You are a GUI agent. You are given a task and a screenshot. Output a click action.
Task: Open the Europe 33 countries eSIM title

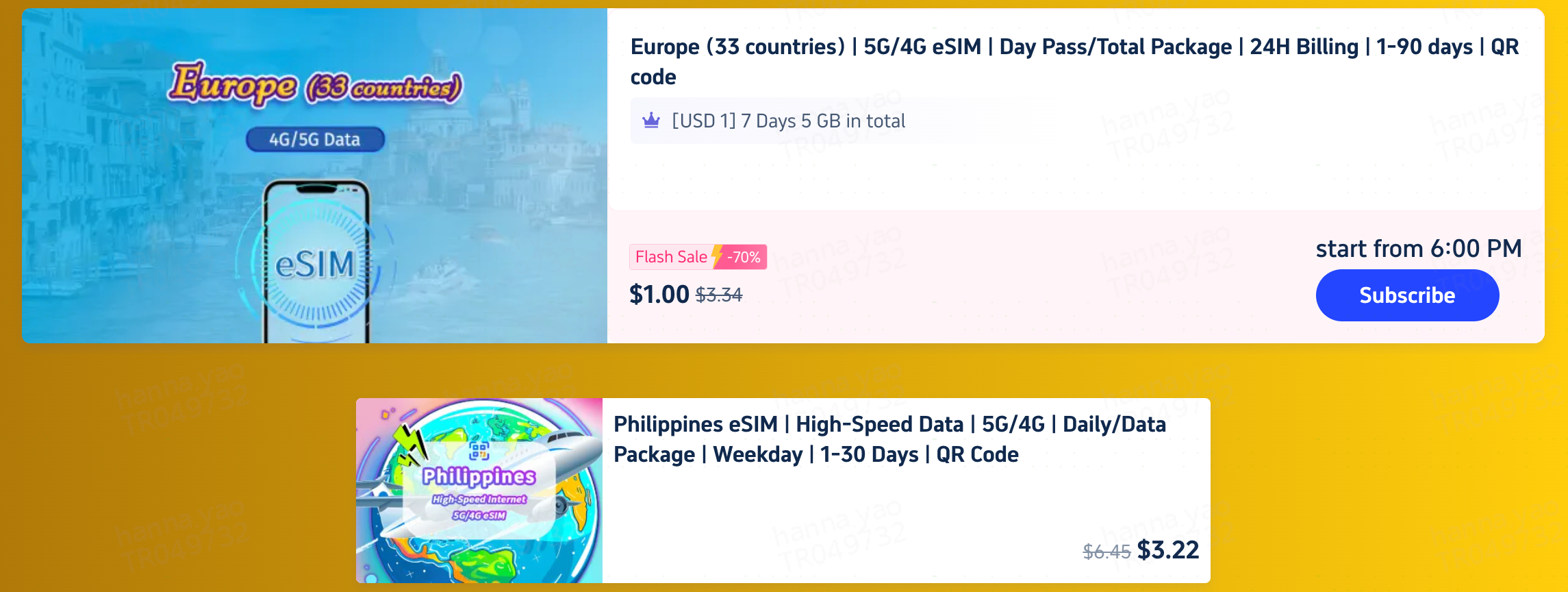click(x=1074, y=61)
